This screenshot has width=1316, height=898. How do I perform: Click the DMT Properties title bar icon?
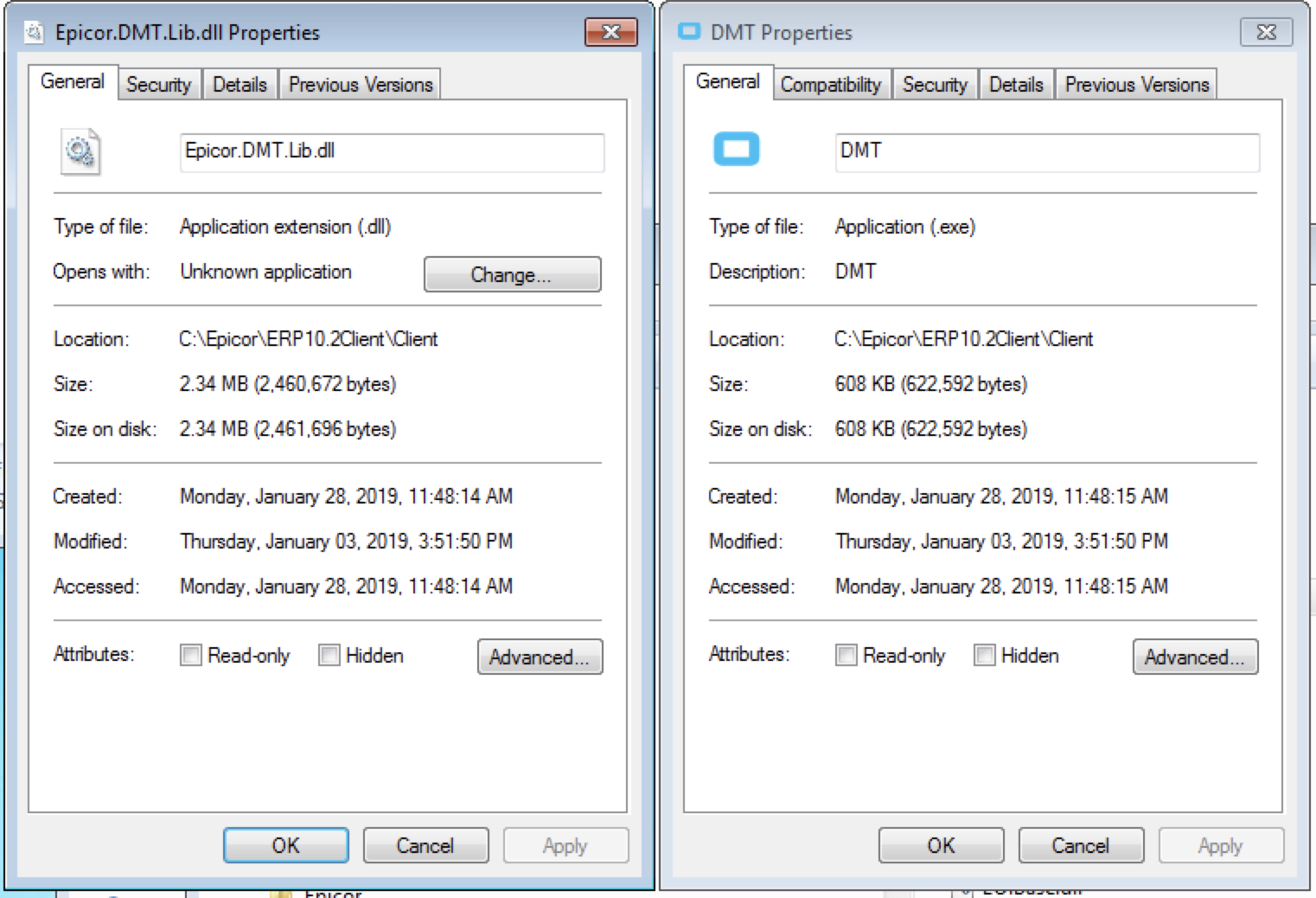tap(689, 32)
